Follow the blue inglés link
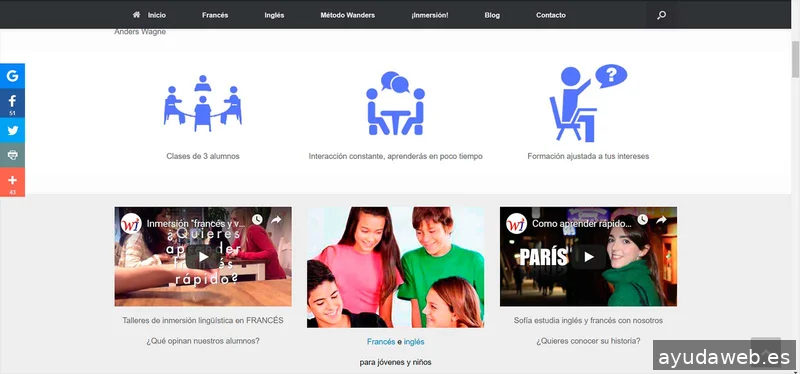This screenshot has width=800, height=374. (x=414, y=342)
